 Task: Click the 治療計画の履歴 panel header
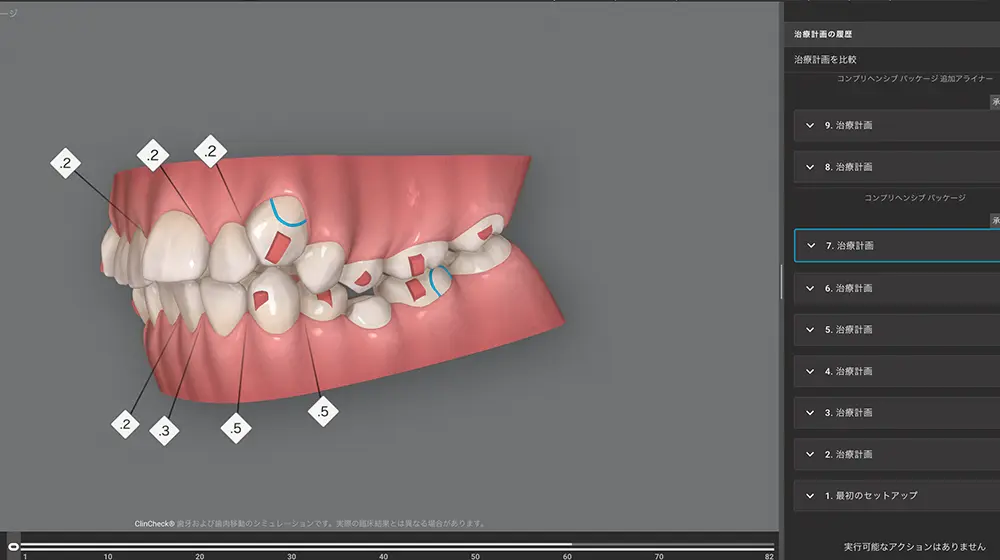(x=823, y=33)
